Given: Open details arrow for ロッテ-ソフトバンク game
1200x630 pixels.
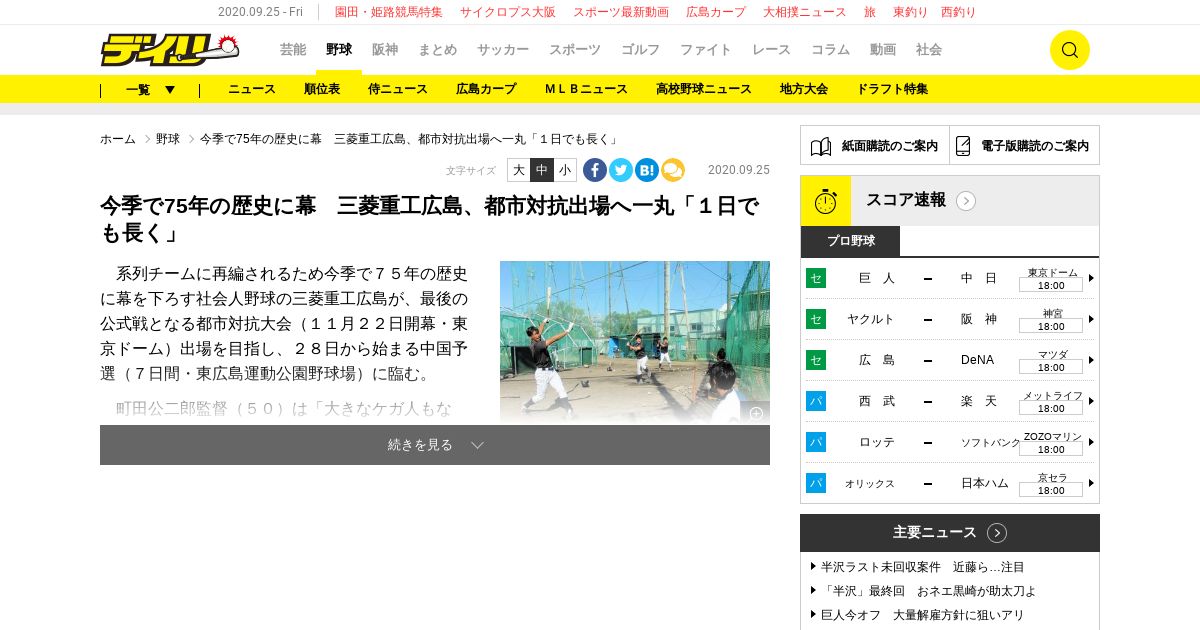Looking at the screenshot, I should pyautogui.click(x=1091, y=442).
